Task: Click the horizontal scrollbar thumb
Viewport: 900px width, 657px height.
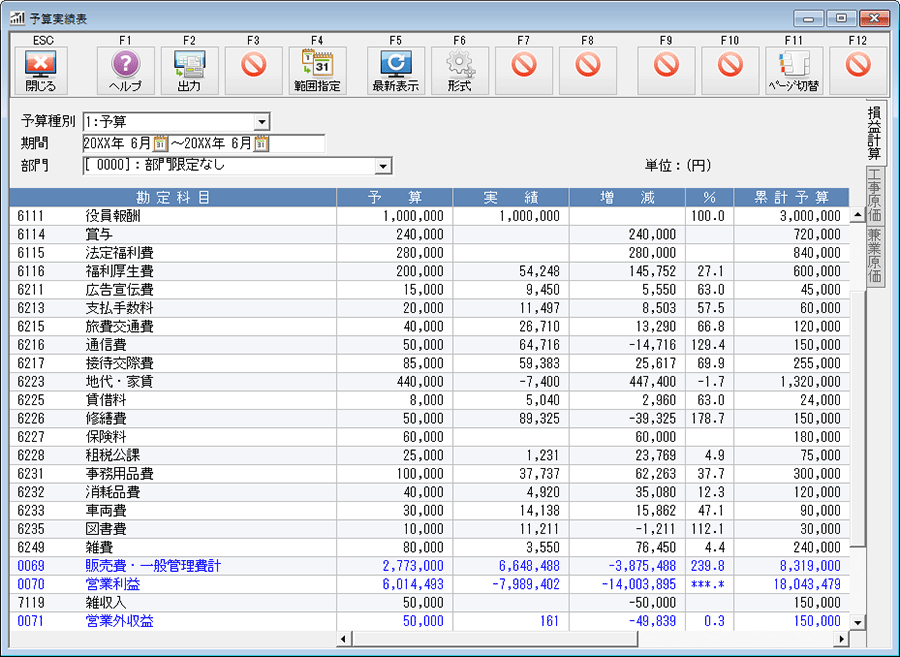Action: coord(495,638)
